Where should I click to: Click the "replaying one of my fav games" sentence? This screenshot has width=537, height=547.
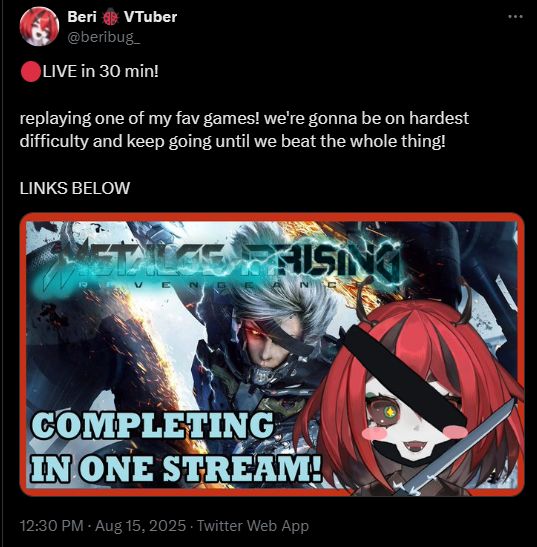(140, 119)
